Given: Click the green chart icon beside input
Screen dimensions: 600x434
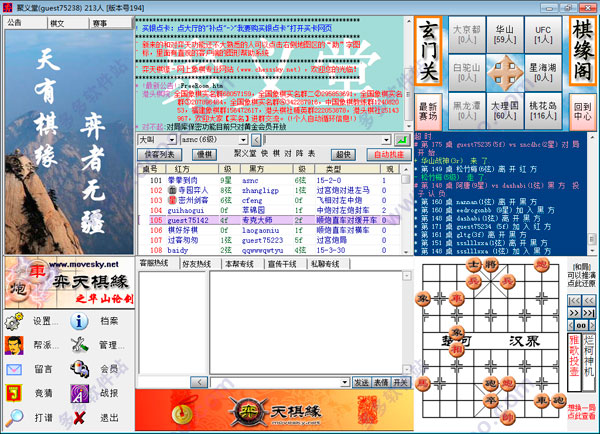Looking at the screenshot, I should (402, 140).
